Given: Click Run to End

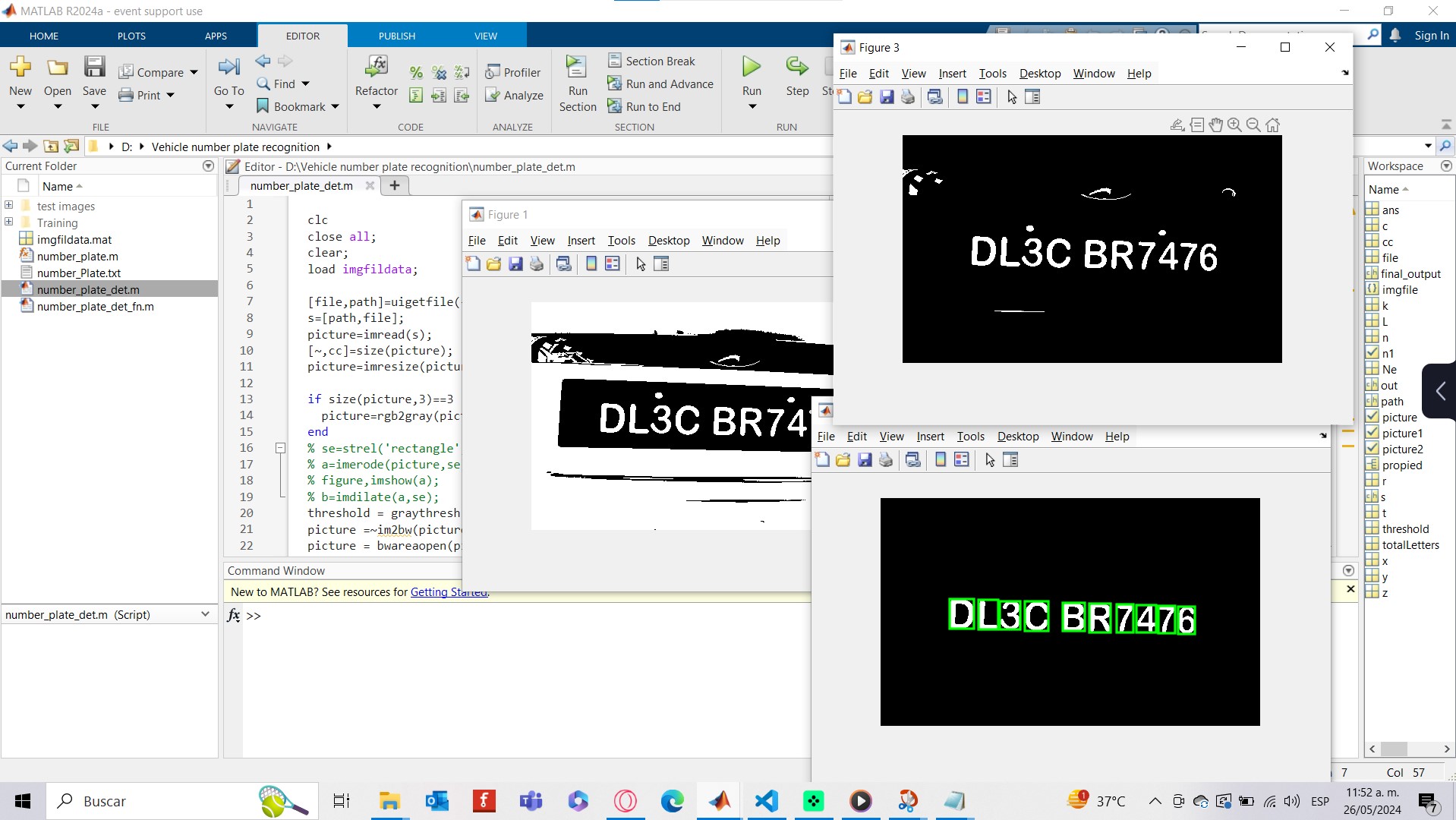Looking at the screenshot, I should 644,106.
